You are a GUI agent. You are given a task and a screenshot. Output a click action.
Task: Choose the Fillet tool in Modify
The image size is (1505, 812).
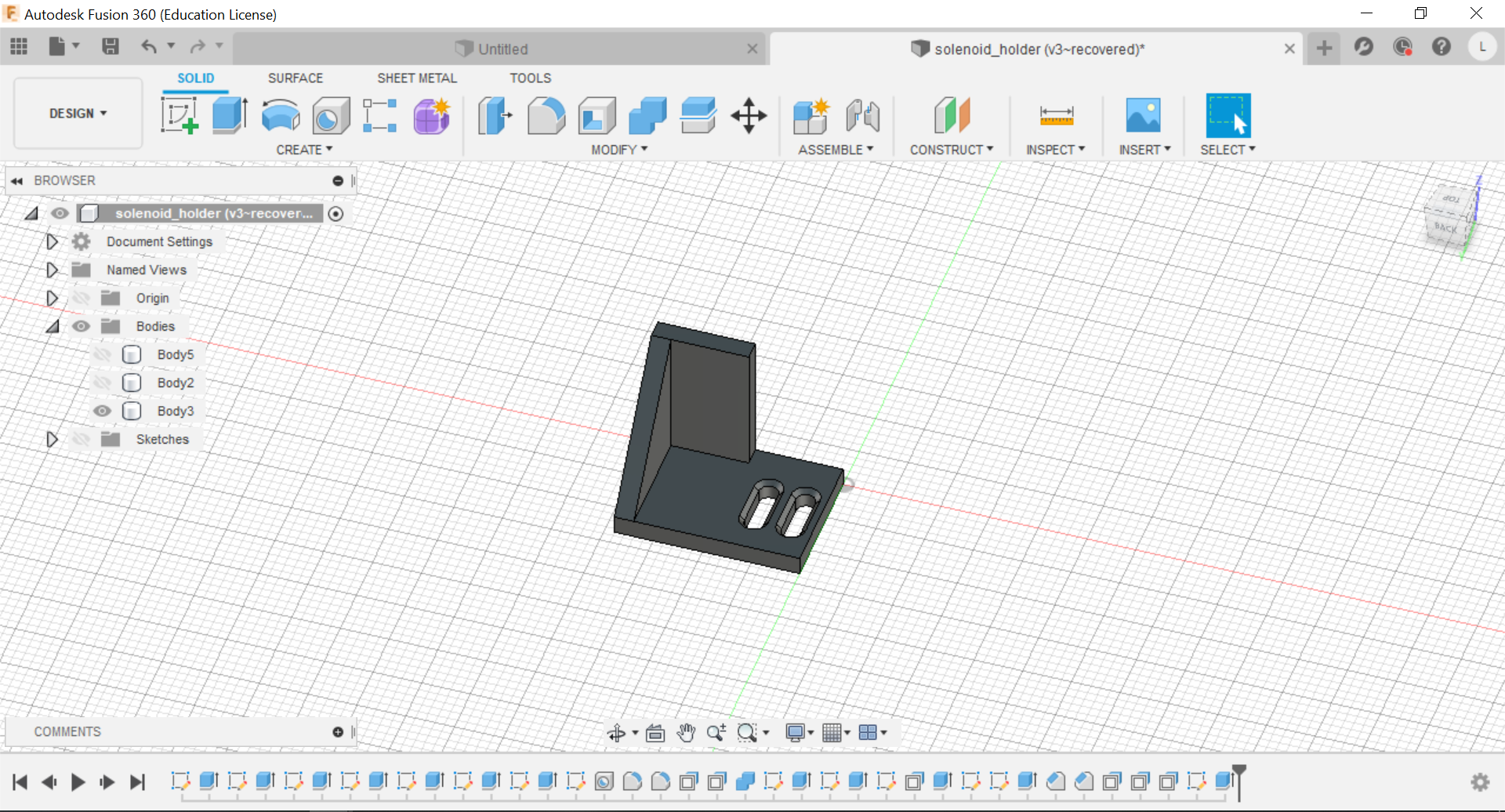(x=546, y=116)
